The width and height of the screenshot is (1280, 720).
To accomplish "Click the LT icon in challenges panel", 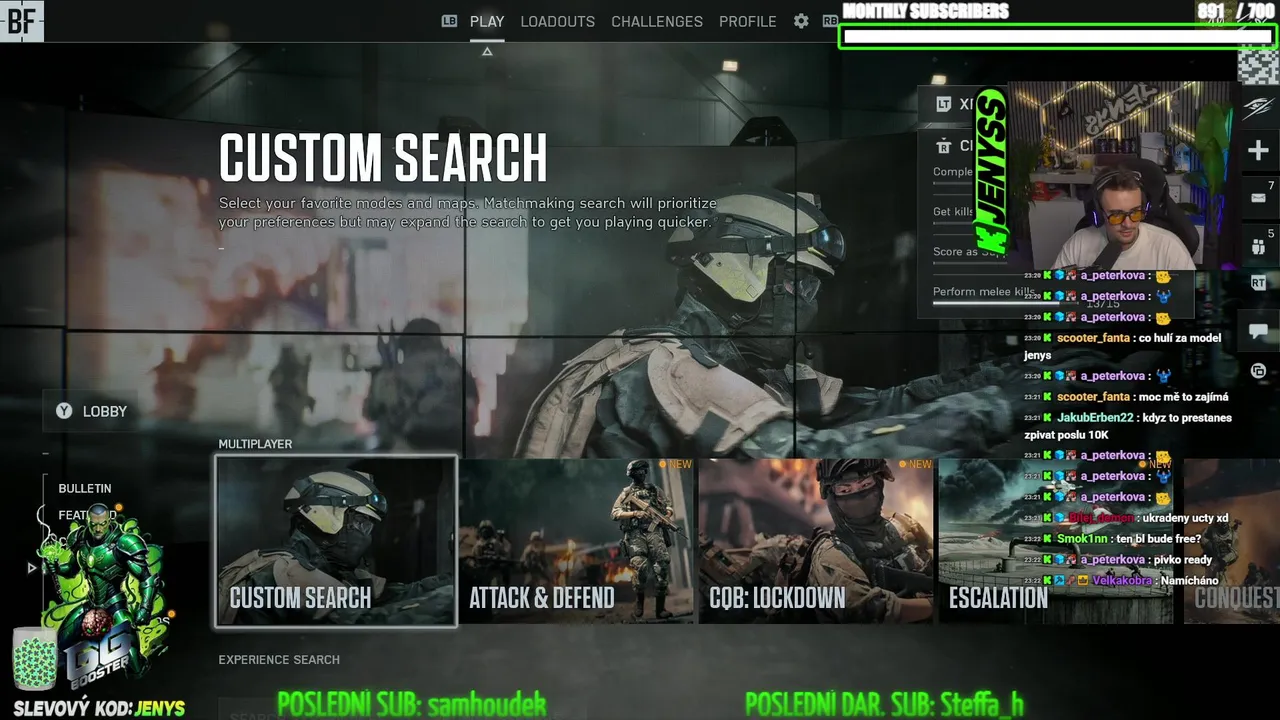I will click(x=943, y=104).
